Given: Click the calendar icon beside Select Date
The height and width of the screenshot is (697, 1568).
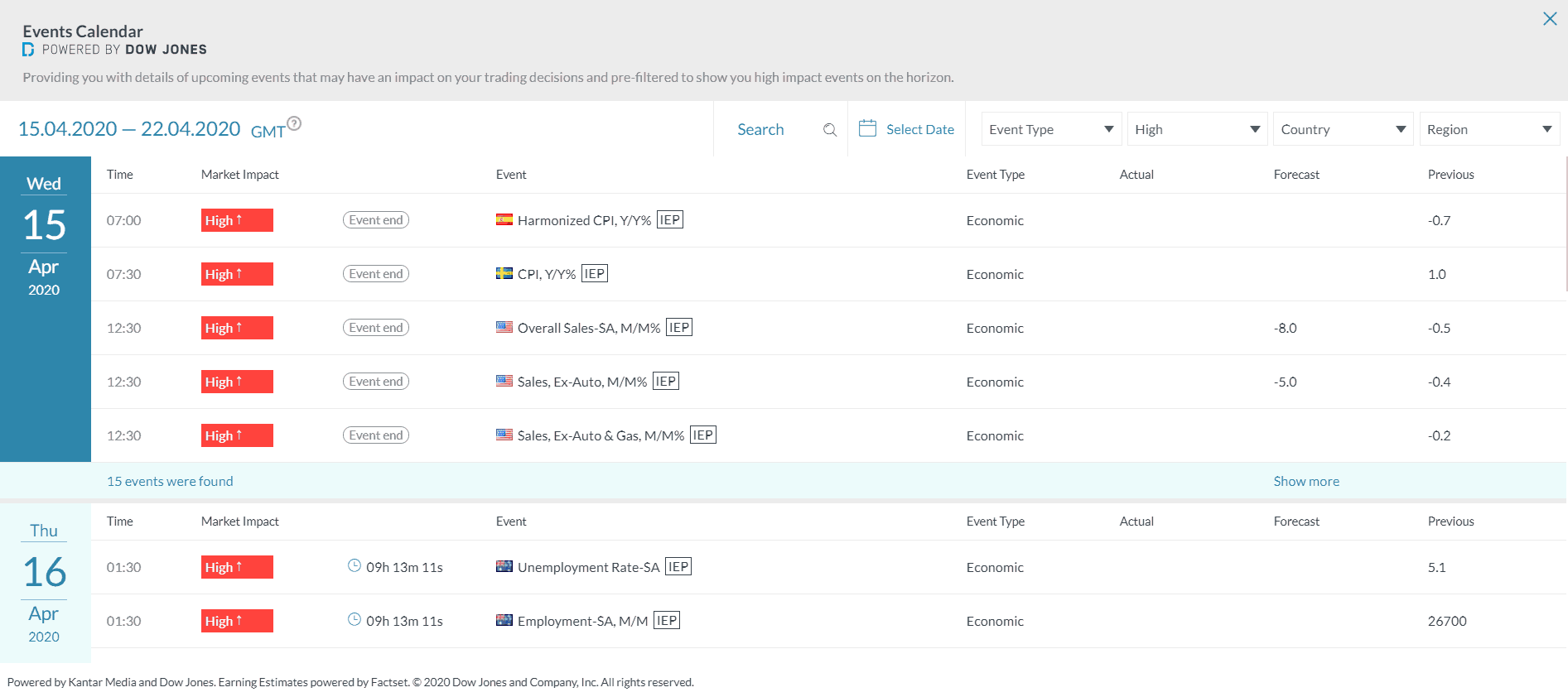Looking at the screenshot, I should pos(867,128).
